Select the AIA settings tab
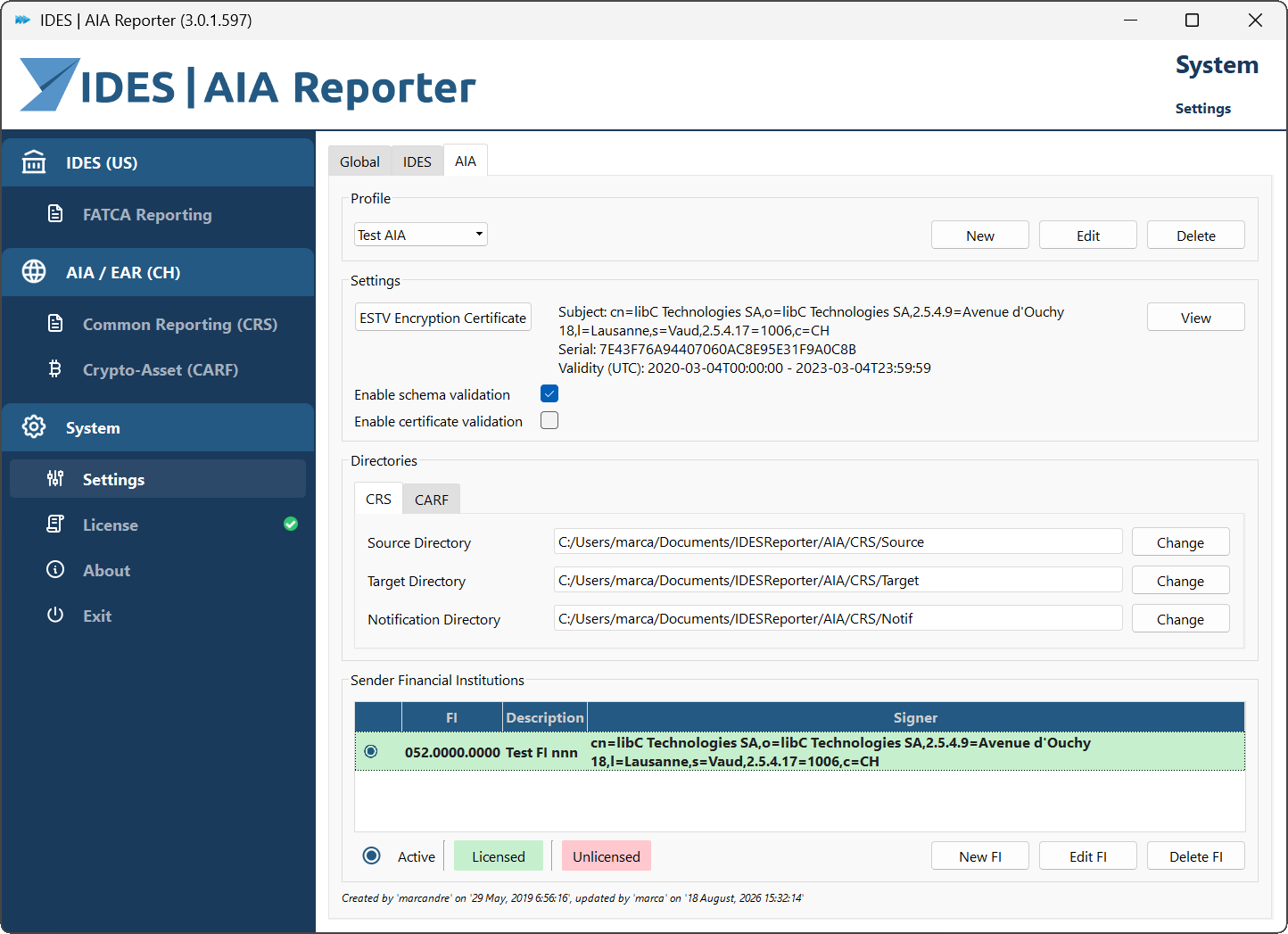The image size is (1288, 934). pyautogui.click(x=466, y=161)
